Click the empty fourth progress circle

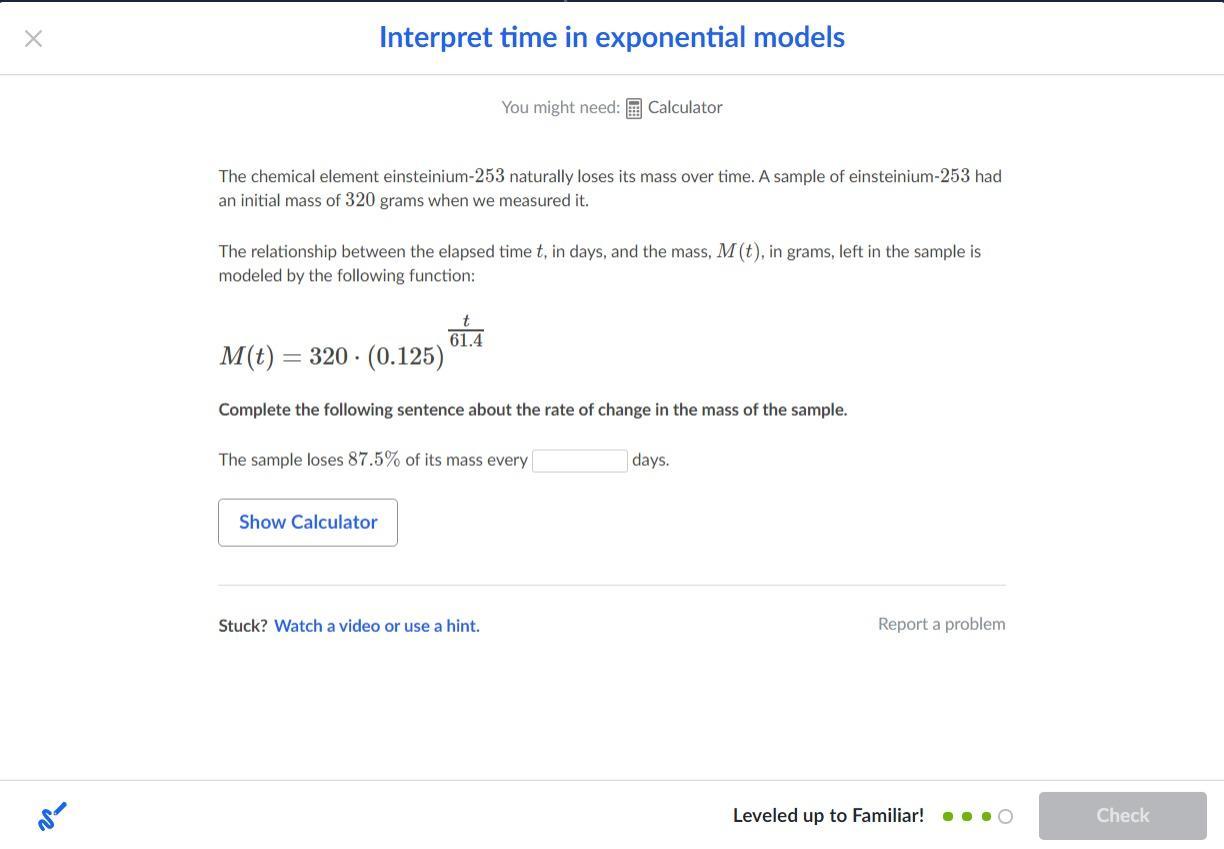pos(1005,816)
